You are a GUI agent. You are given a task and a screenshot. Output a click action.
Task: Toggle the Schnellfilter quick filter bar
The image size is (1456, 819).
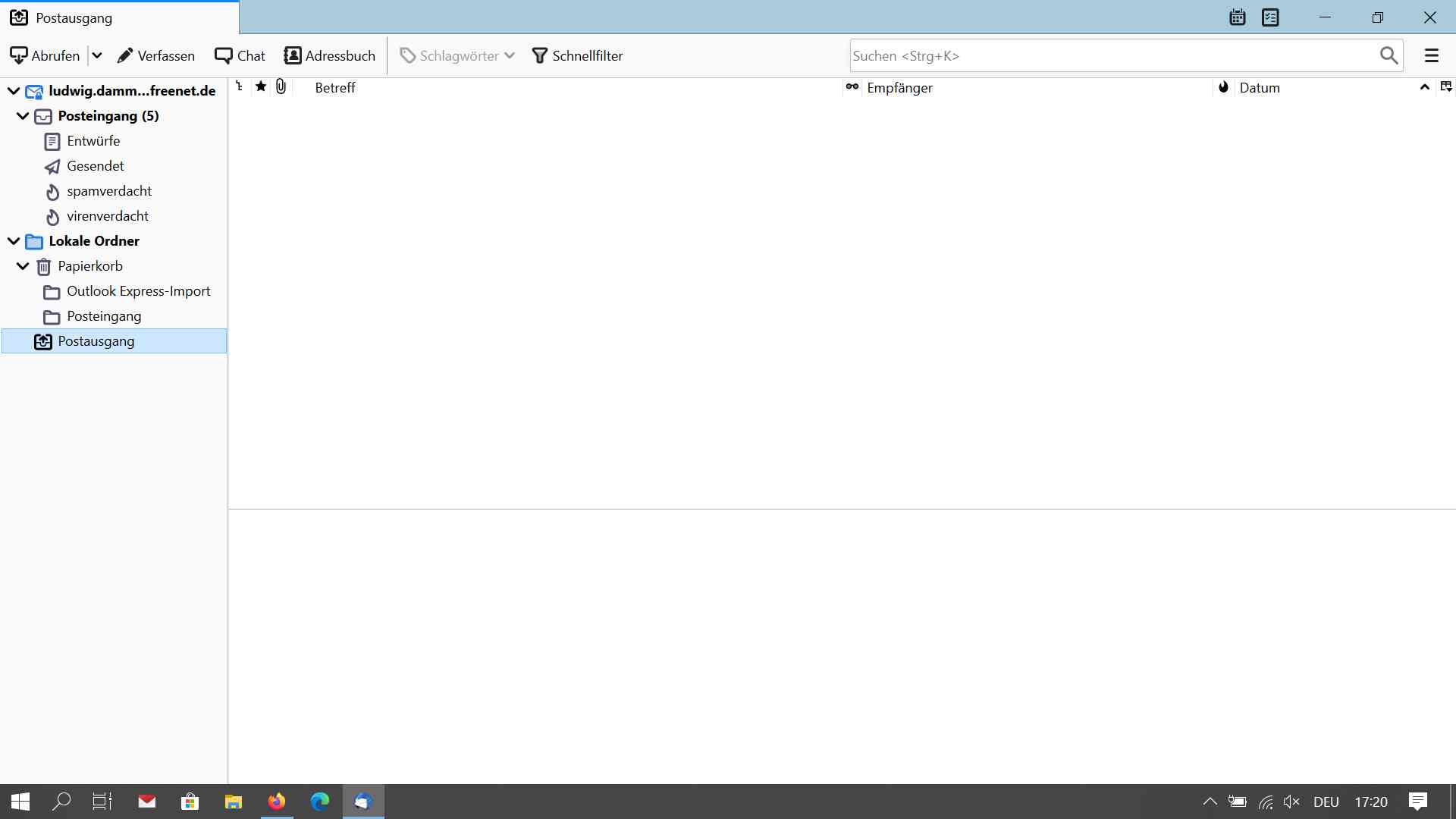pyautogui.click(x=578, y=55)
